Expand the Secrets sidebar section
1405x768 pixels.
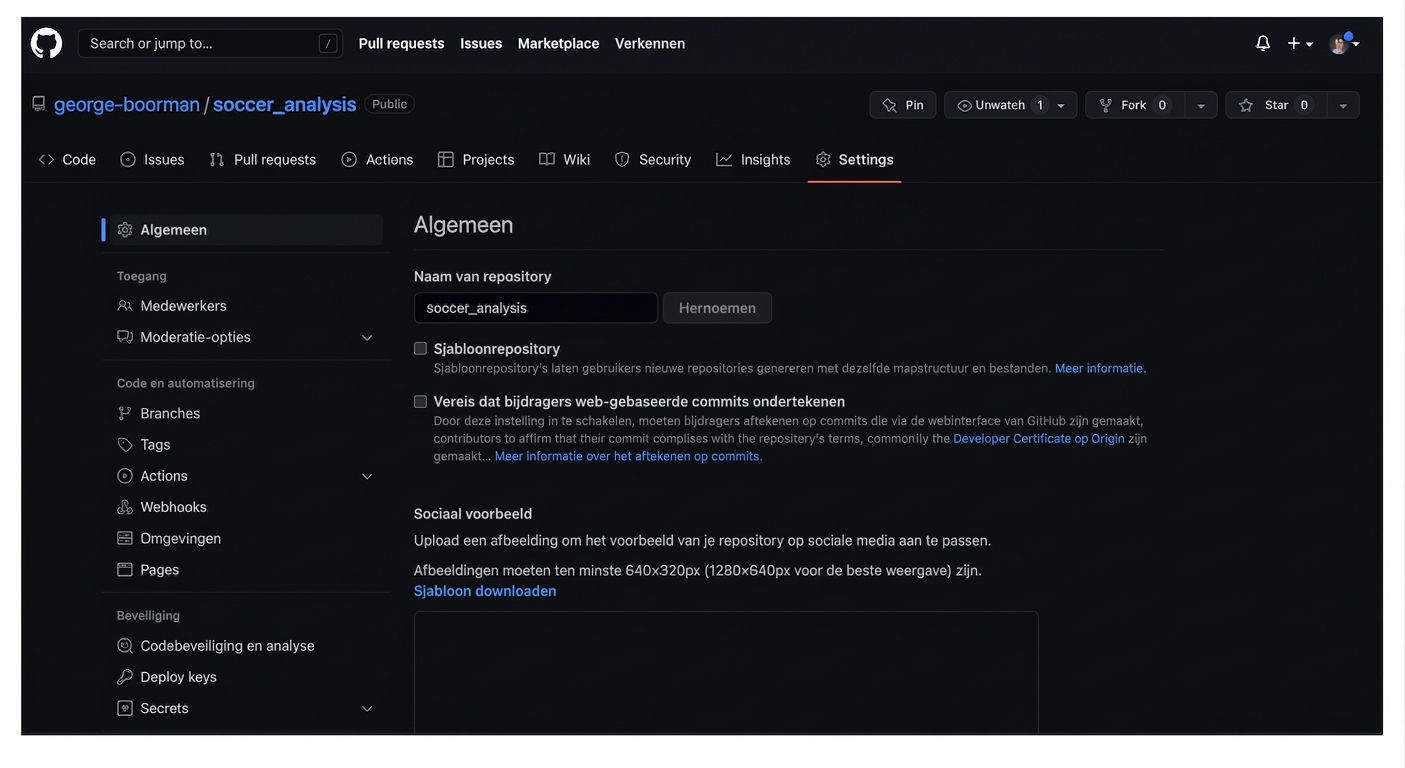pyautogui.click(x=367, y=709)
